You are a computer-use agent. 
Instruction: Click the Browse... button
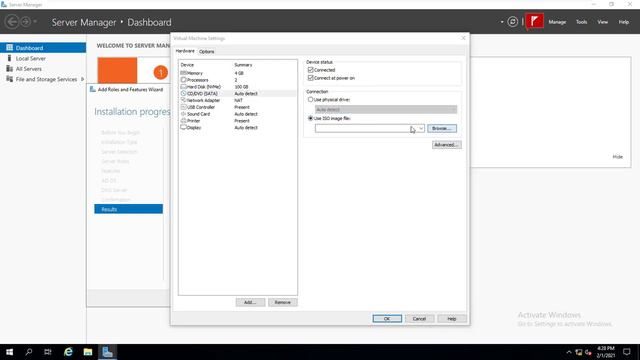pos(442,129)
